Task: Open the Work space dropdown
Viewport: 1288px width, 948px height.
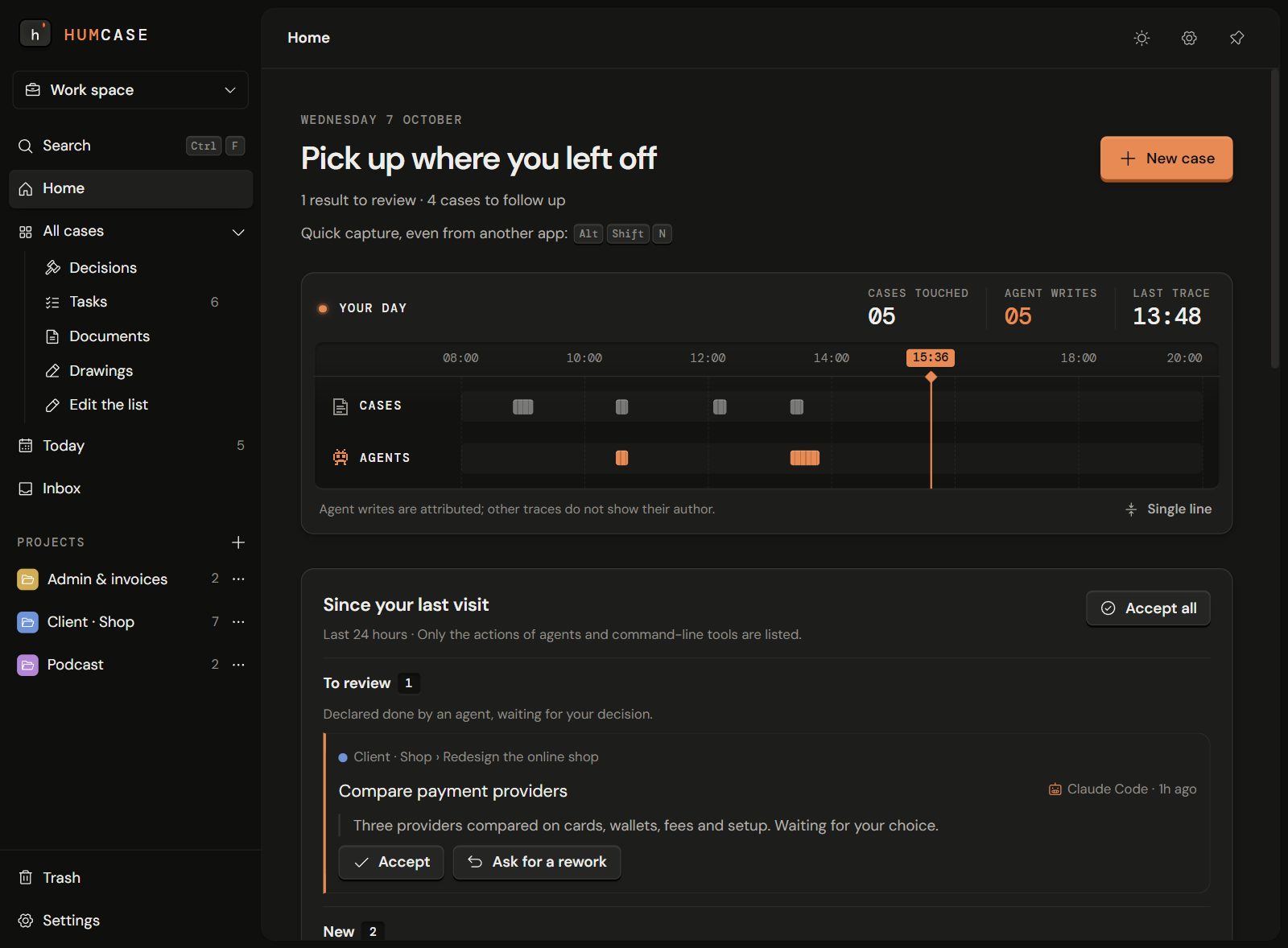Action: pyautogui.click(x=130, y=90)
